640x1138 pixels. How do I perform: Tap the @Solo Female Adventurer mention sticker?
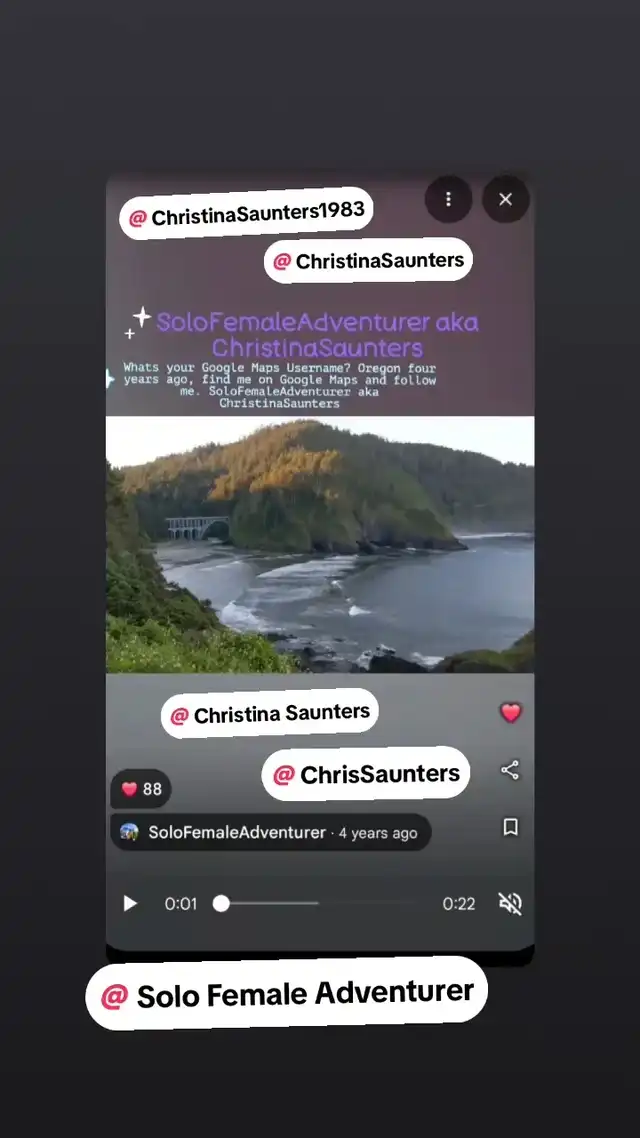(x=287, y=994)
